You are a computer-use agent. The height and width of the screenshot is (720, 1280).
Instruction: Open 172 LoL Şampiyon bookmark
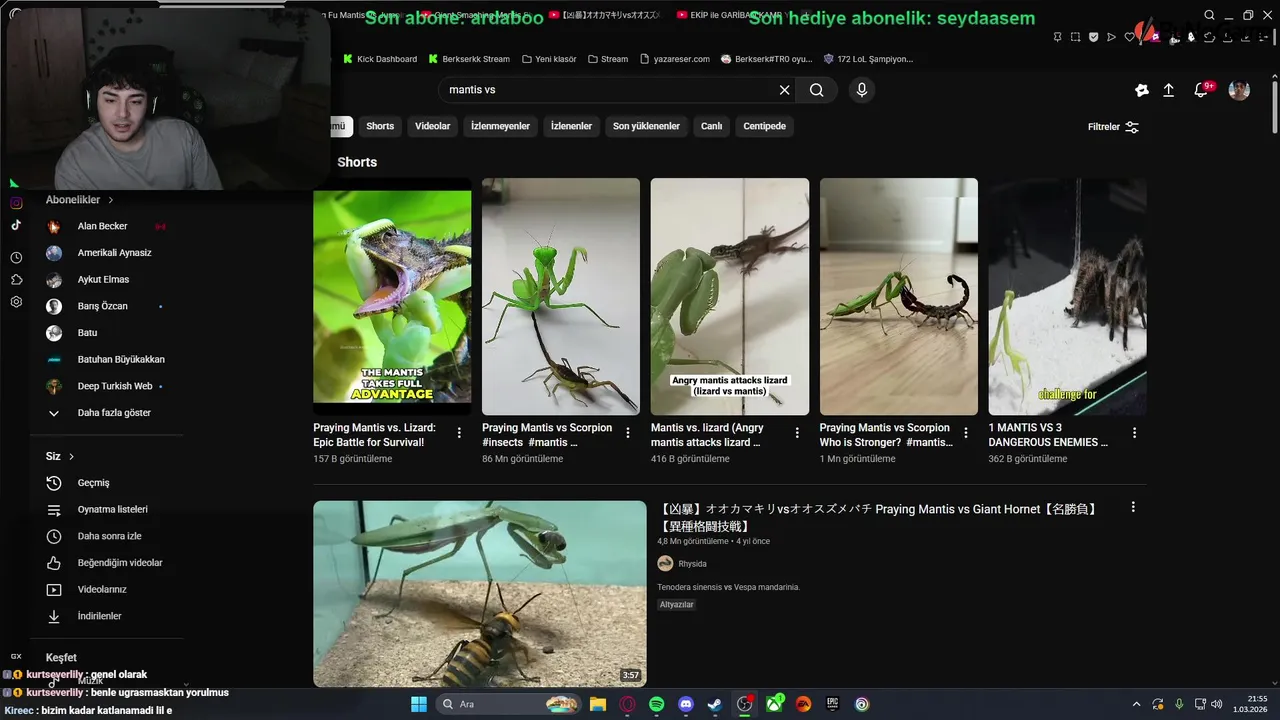click(867, 59)
